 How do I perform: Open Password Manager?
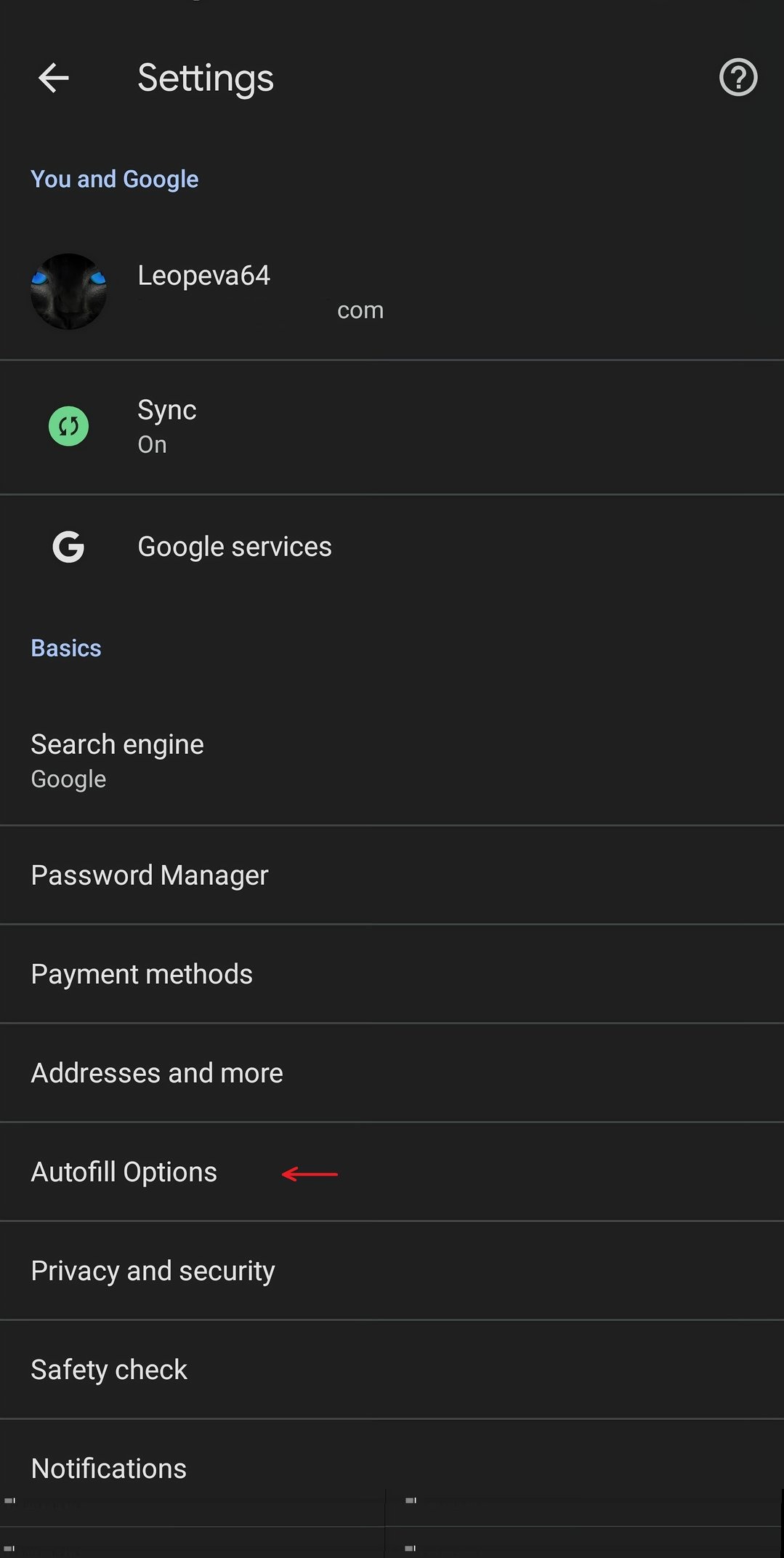(x=150, y=875)
